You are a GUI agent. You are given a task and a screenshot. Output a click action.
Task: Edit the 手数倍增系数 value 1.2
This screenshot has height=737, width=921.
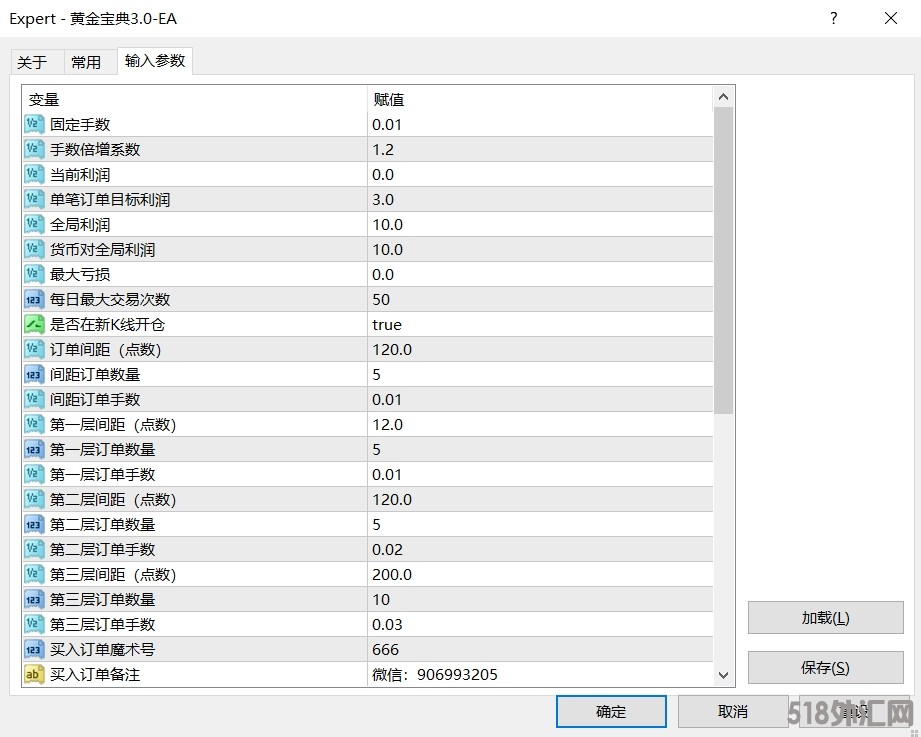click(x=540, y=150)
